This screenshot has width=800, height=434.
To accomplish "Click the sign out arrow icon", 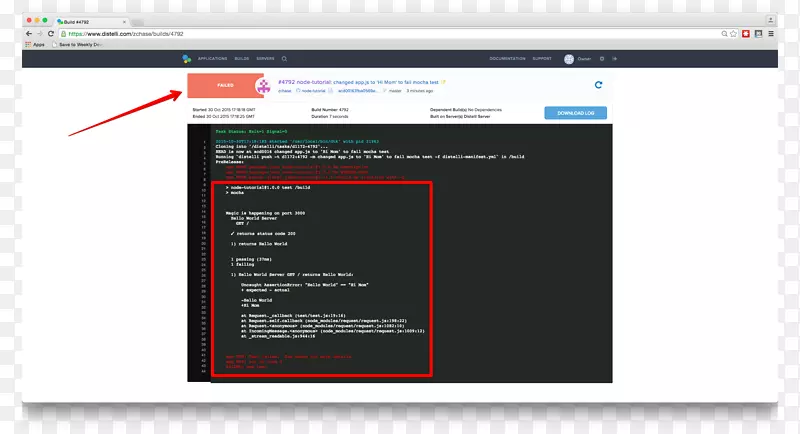I will coord(614,59).
